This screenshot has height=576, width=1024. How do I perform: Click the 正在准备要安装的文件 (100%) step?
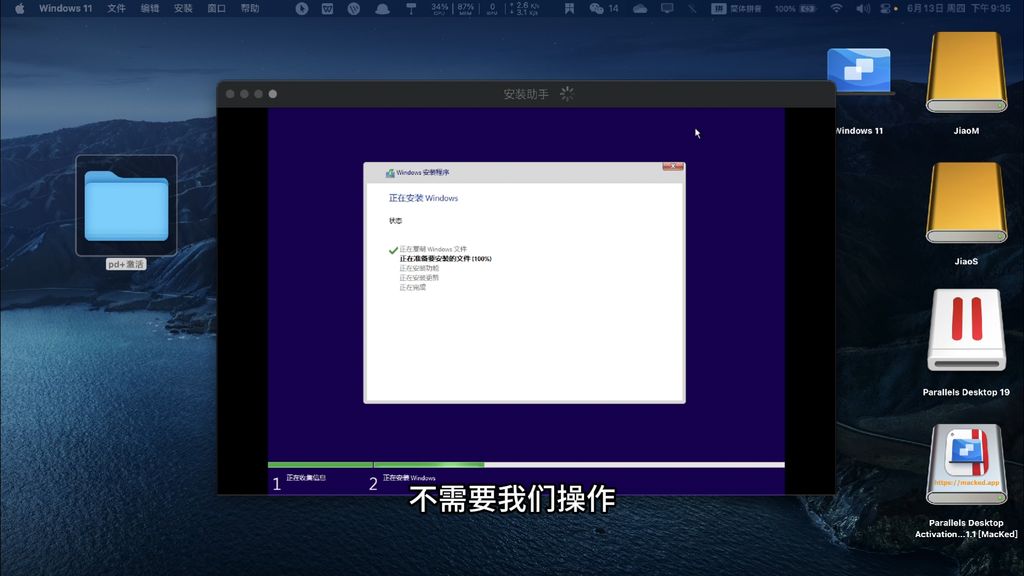[x=445, y=259]
